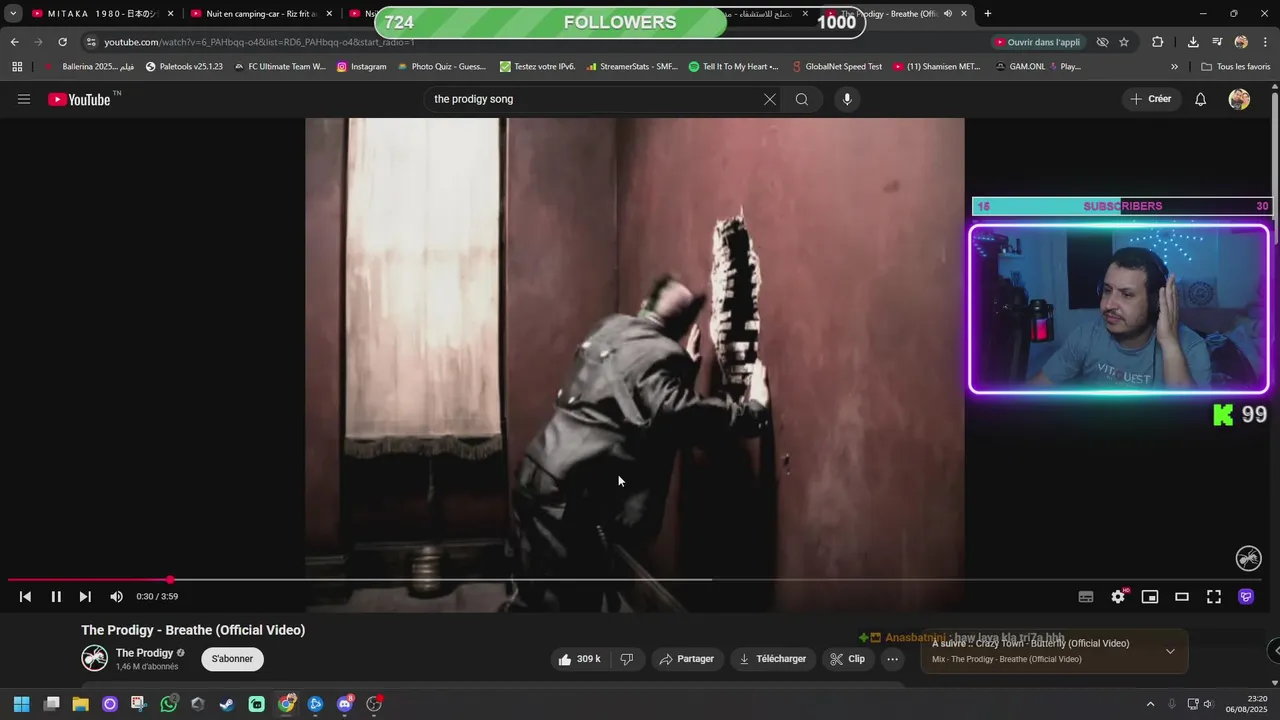Open a new browser tab
Screen dimensions: 1280x720
[x=988, y=14]
